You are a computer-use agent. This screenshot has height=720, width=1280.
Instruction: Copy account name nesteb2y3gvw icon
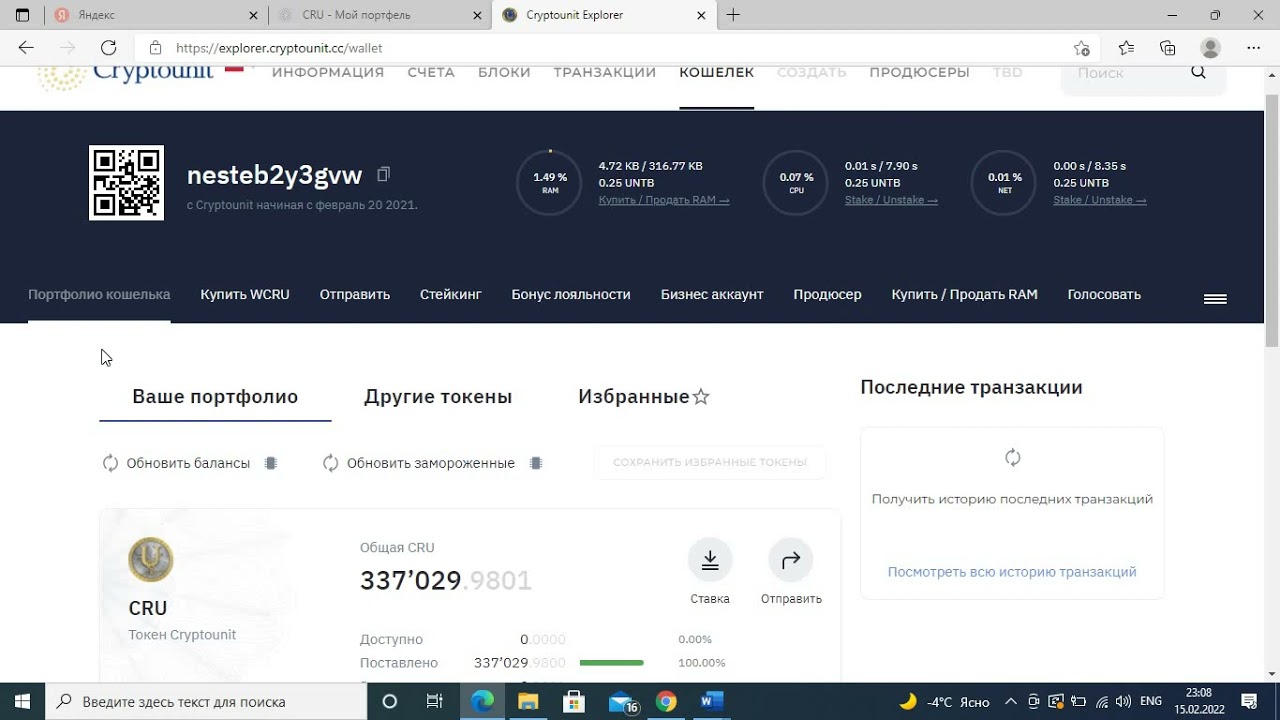383,175
